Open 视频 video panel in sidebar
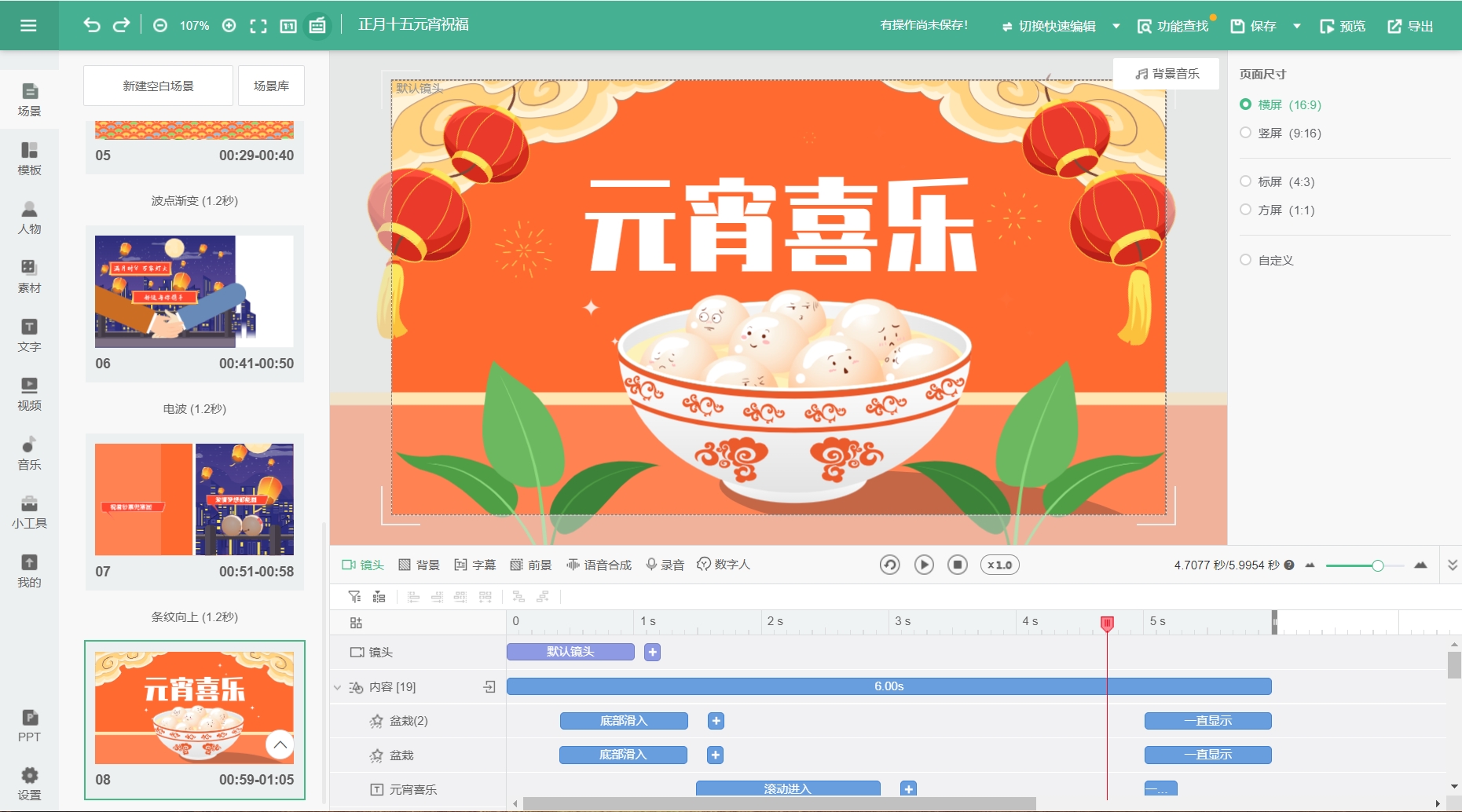 coord(29,394)
